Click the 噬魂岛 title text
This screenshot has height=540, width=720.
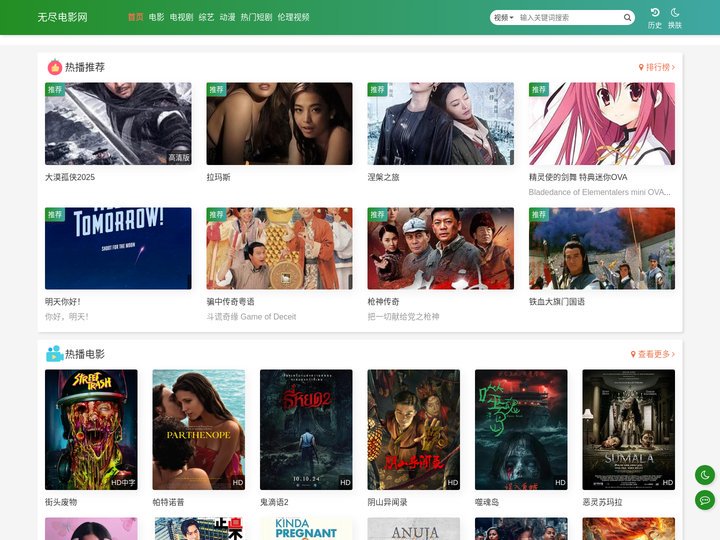coord(487,502)
